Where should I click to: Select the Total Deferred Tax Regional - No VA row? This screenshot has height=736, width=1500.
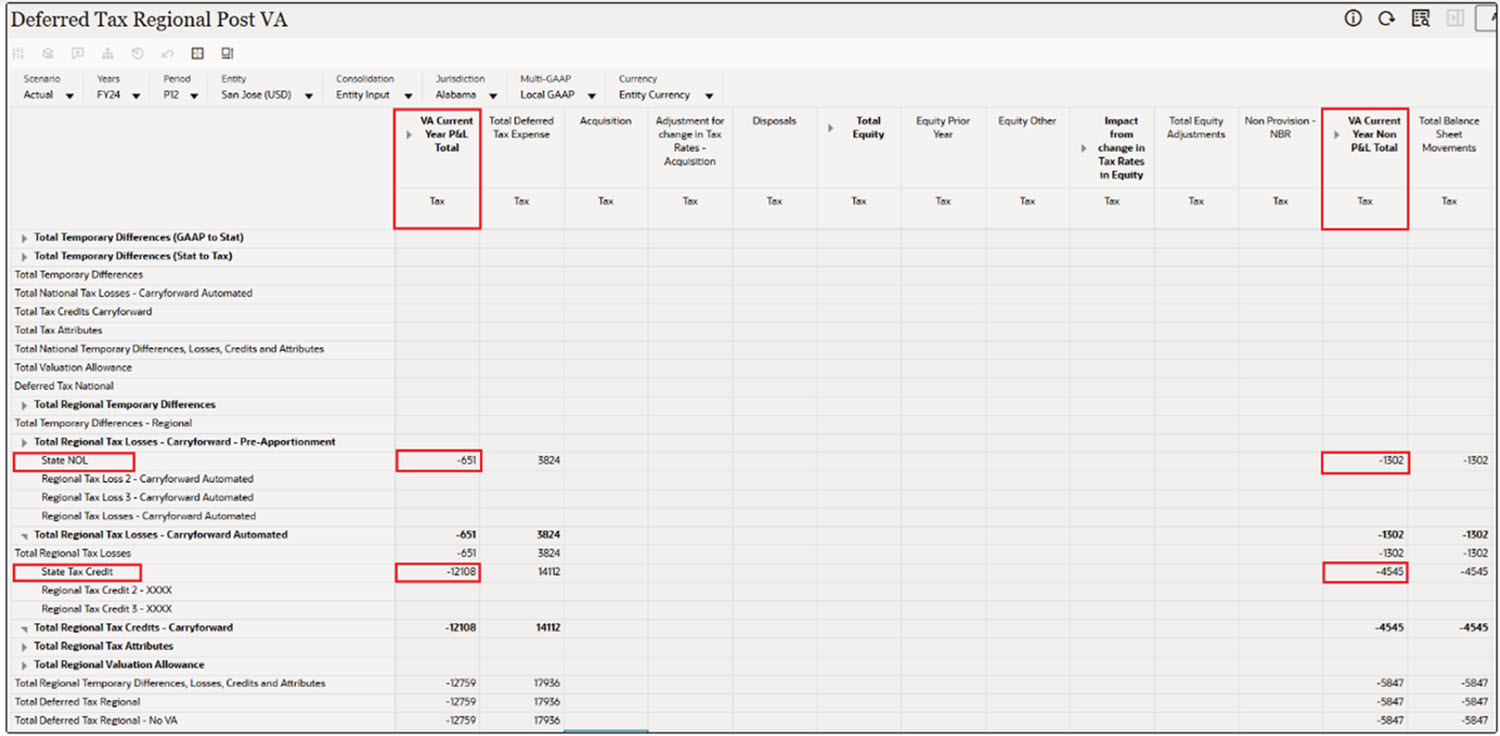coord(96,721)
